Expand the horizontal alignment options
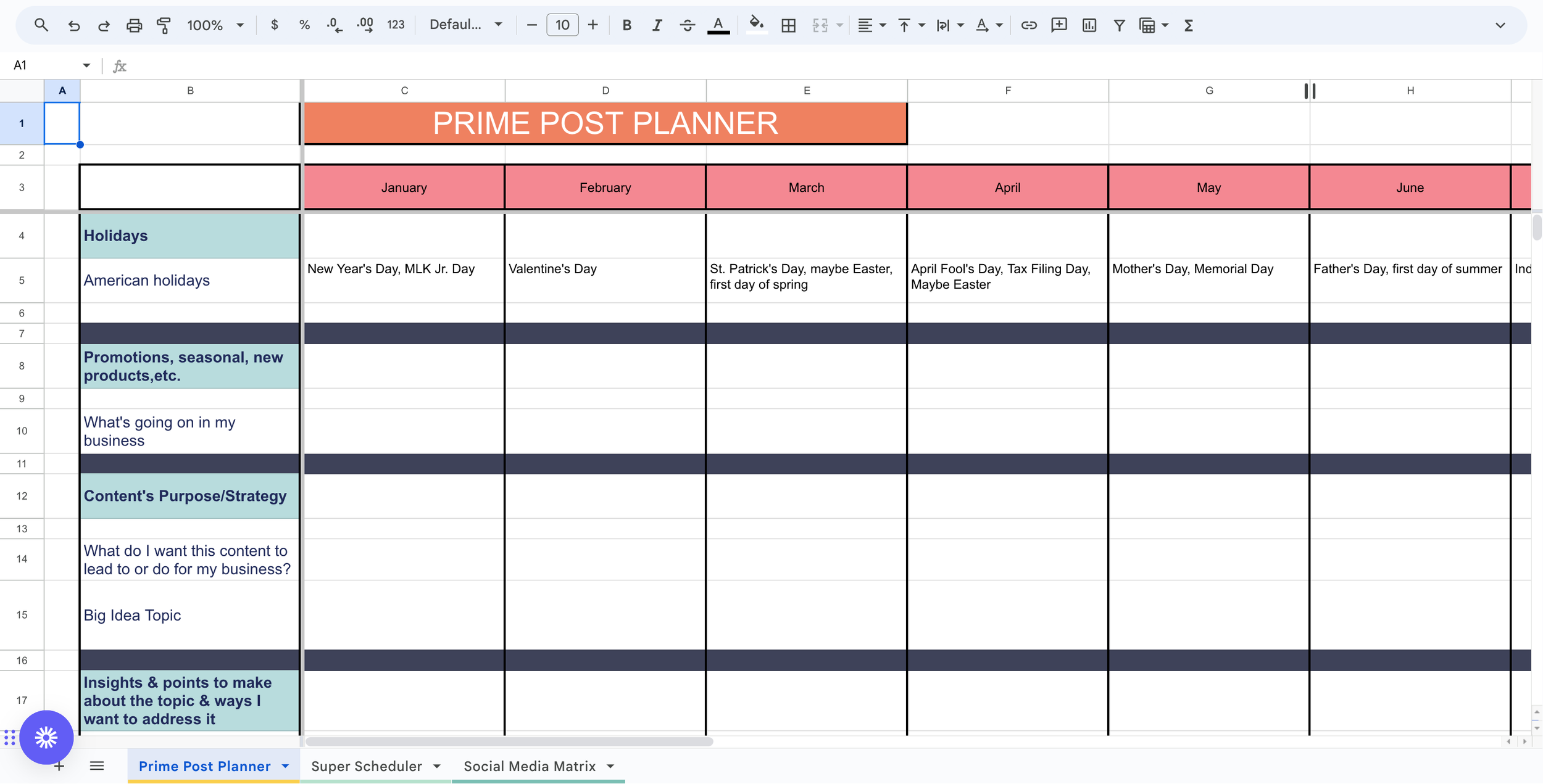This screenshot has width=1543, height=784. click(x=881, y=25)
